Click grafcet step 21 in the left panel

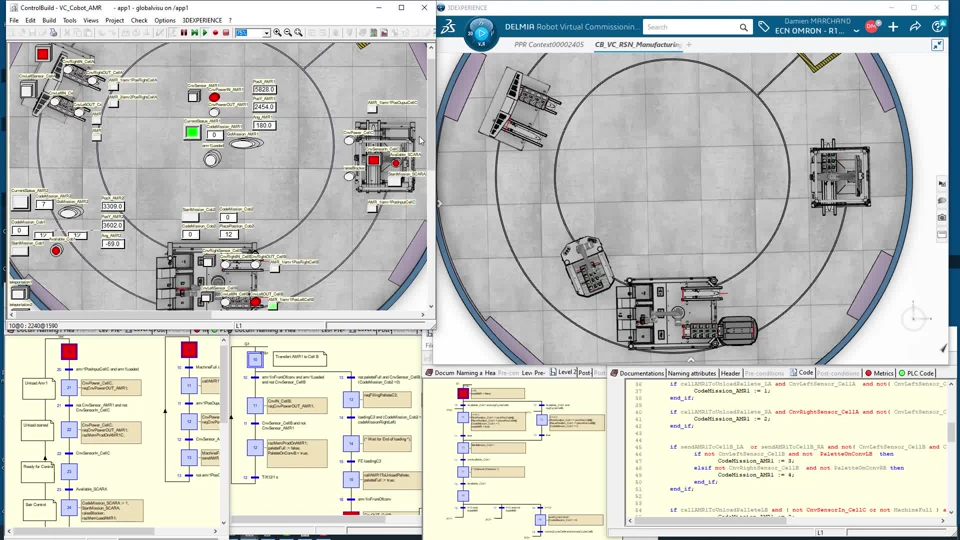tap(69, 387)
